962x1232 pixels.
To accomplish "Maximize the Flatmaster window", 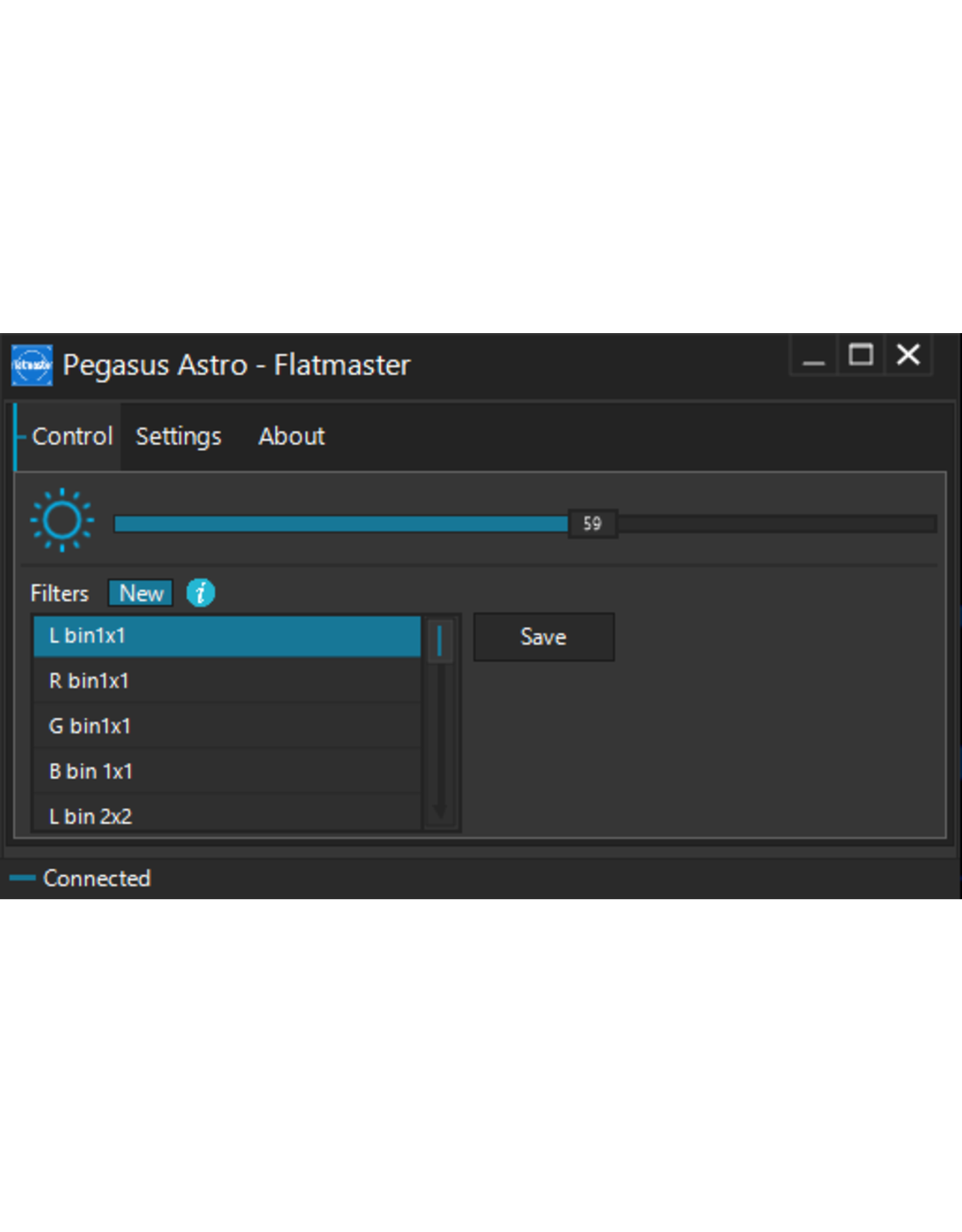I will (860, 356).
